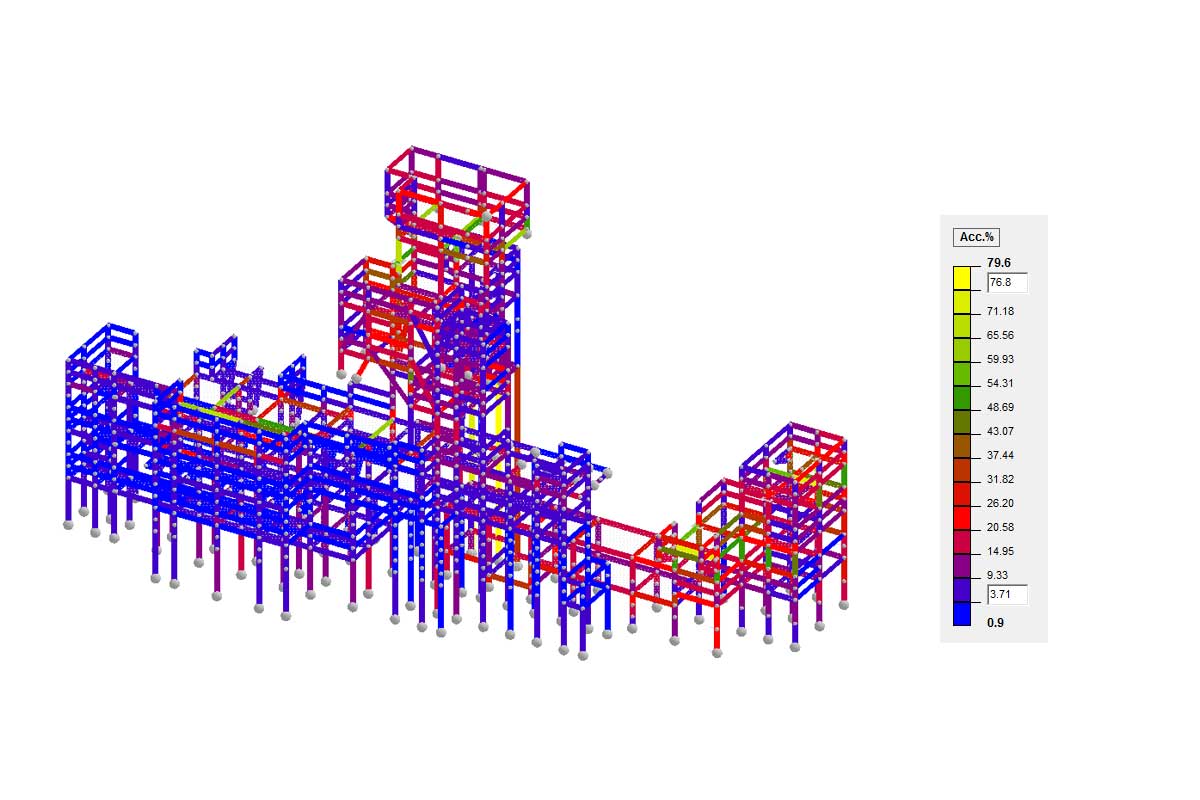Screen dimensions: 1200x800
Task: Click the 31.82 legend value
Action: [1000, 479]
